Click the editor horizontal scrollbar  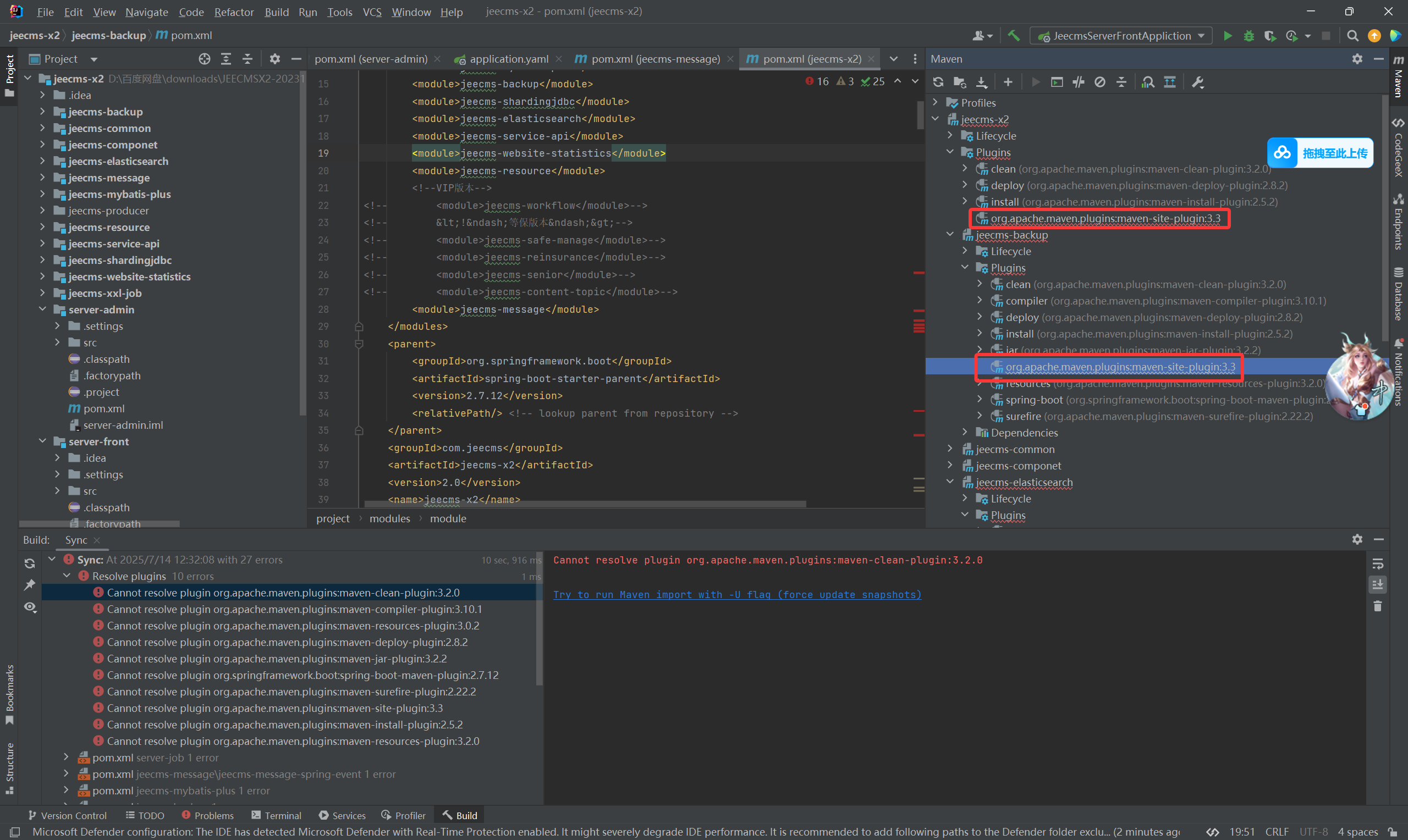click(x=585, y=503)
